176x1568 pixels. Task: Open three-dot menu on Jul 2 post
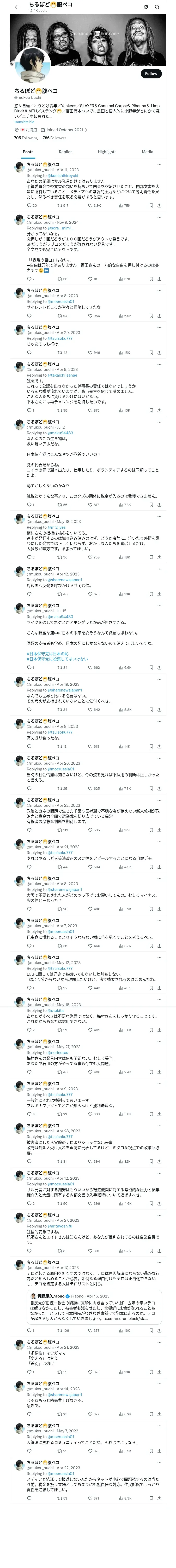point(159,422)
